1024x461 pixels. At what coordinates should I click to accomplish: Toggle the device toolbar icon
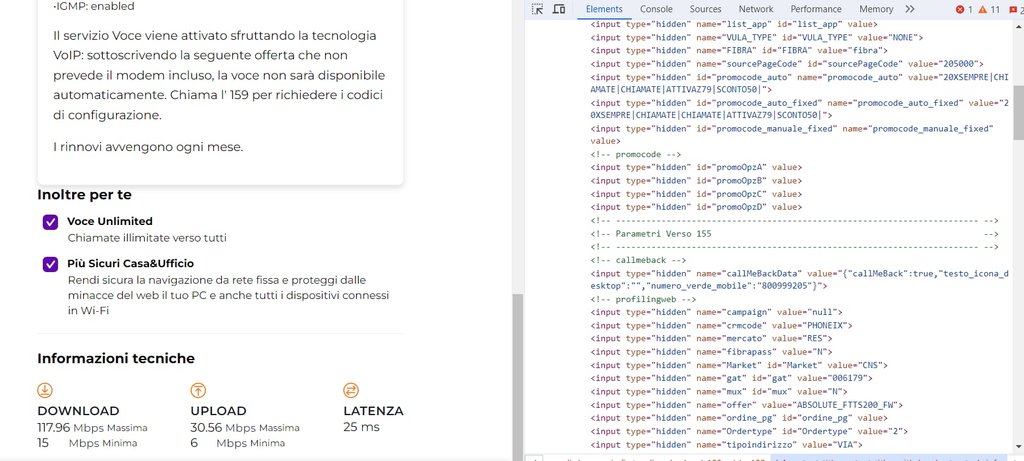click(x=560, y=9)
